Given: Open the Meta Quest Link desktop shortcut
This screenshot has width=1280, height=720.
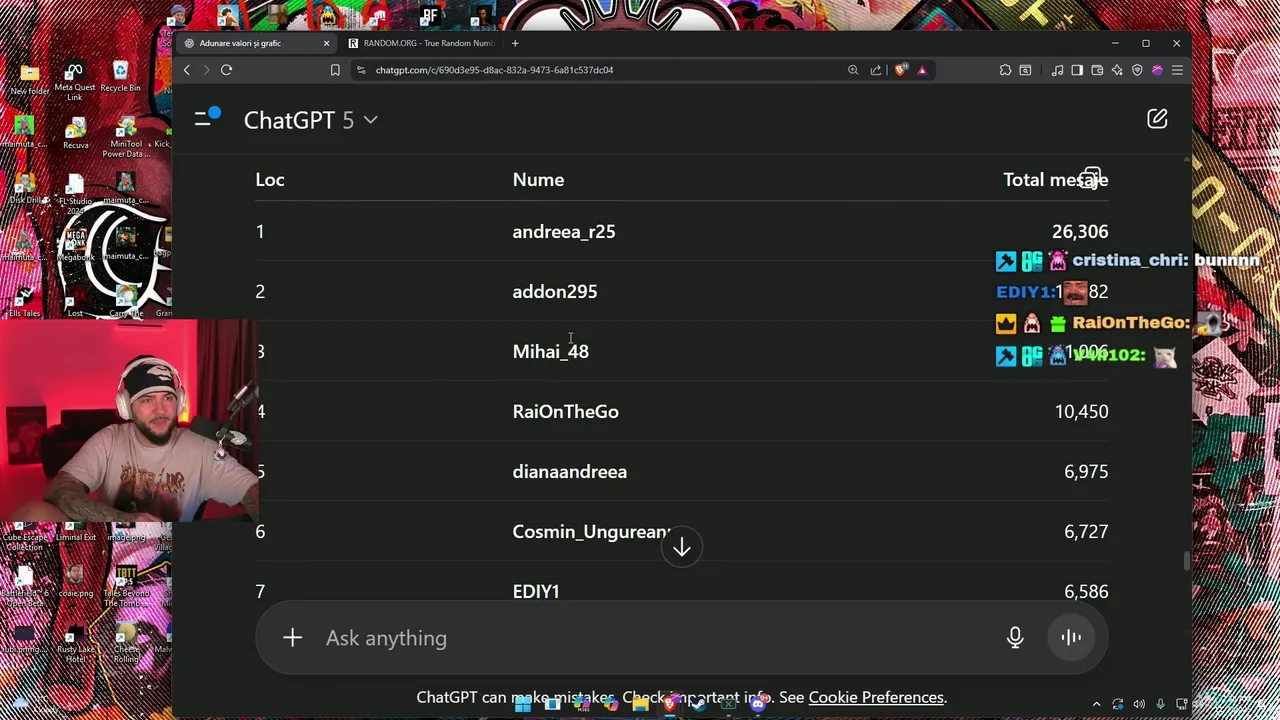Looking at the screenshot, I should [74, 81].
